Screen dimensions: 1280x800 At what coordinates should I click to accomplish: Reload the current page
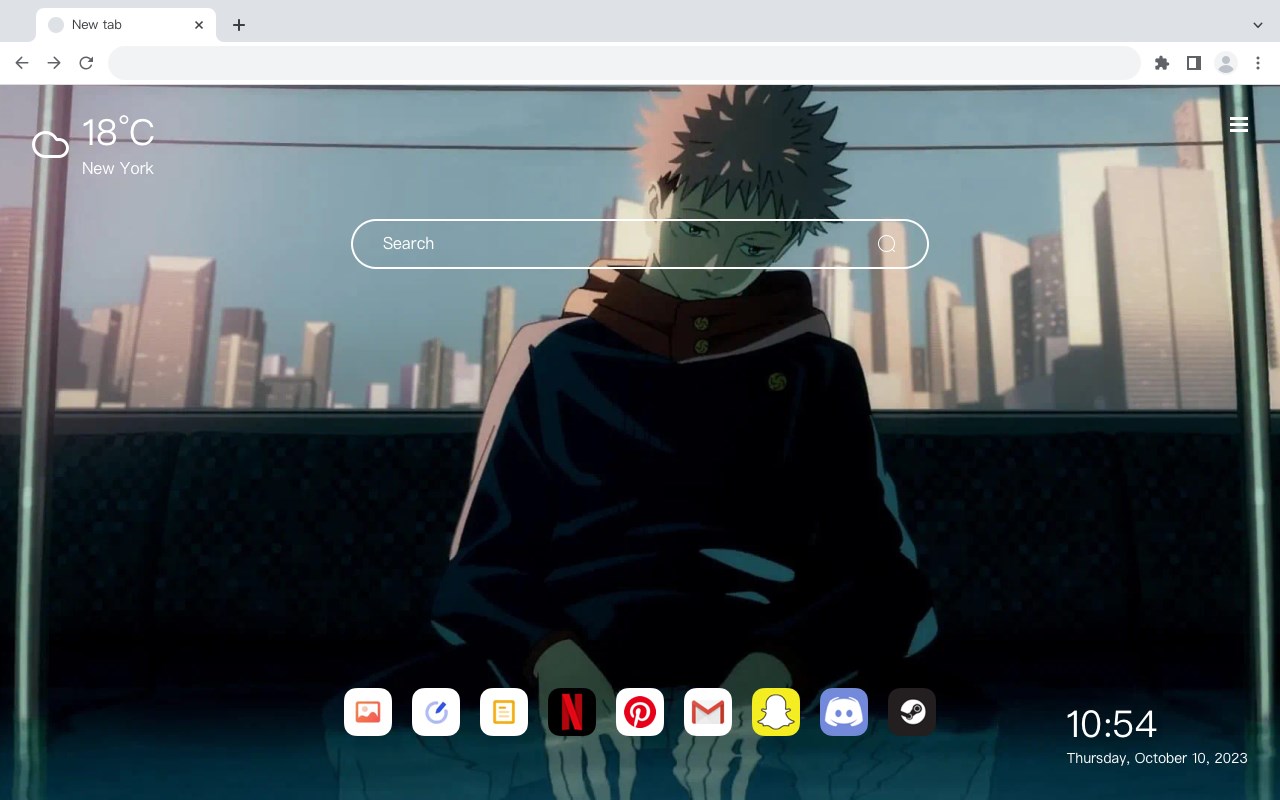[86, 63]
